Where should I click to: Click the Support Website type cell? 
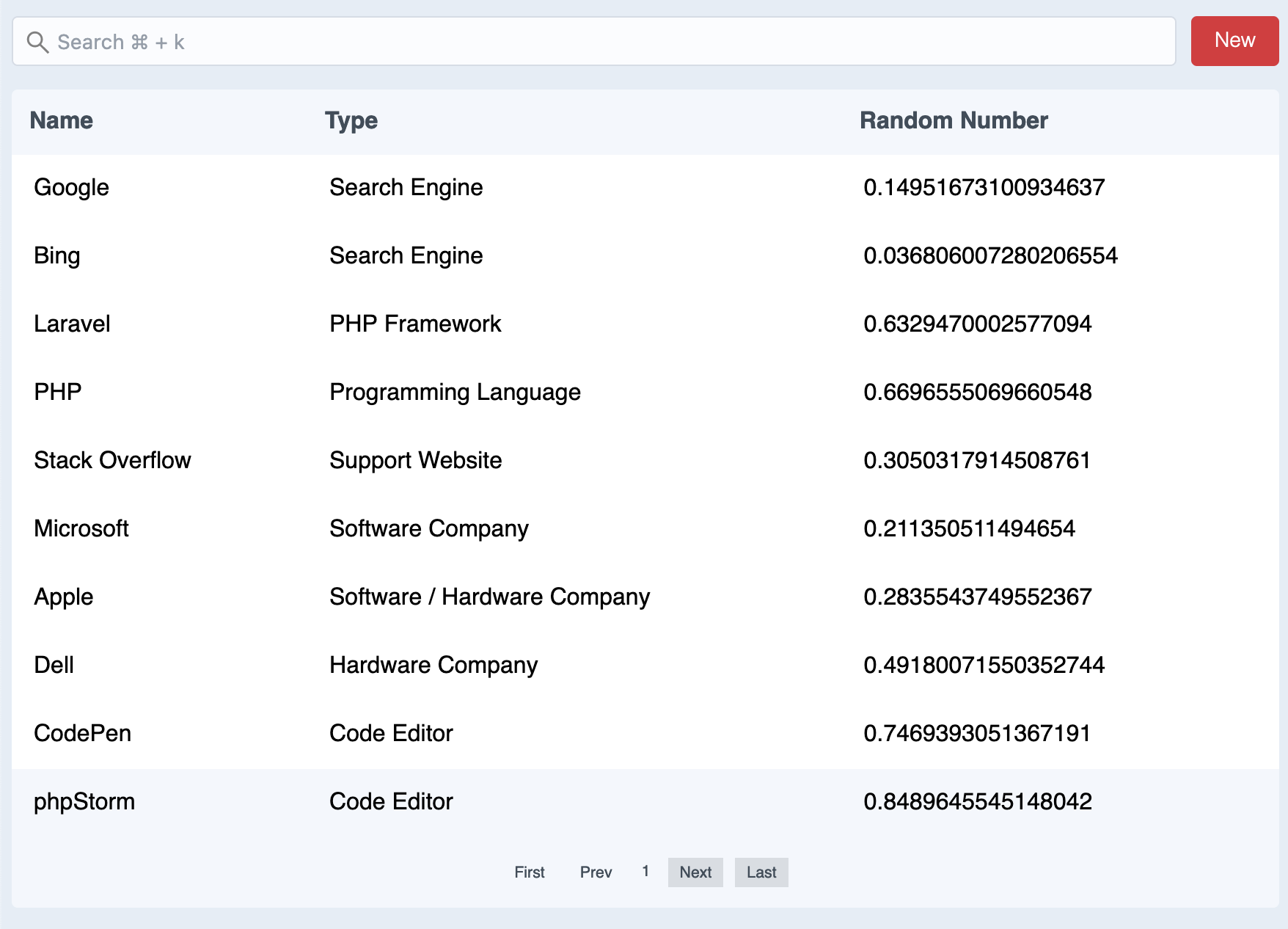[x=415, y=461]
